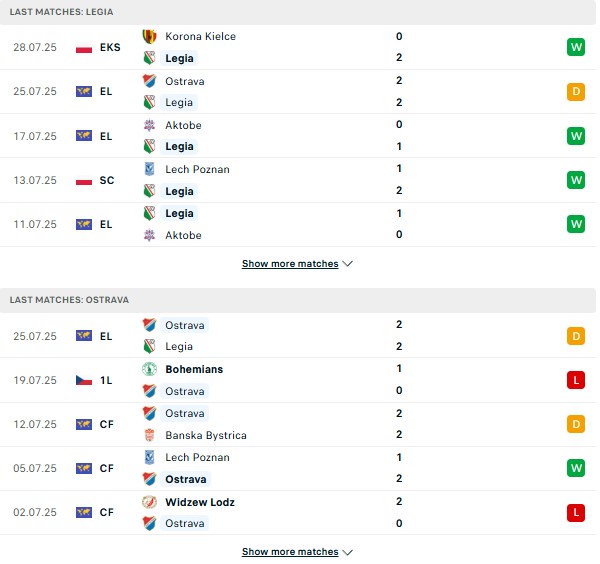Open the 05.07.25 Lech Poznan vs Ostrava row
Viewport: 600px width, 564px height.
[298, 469]
